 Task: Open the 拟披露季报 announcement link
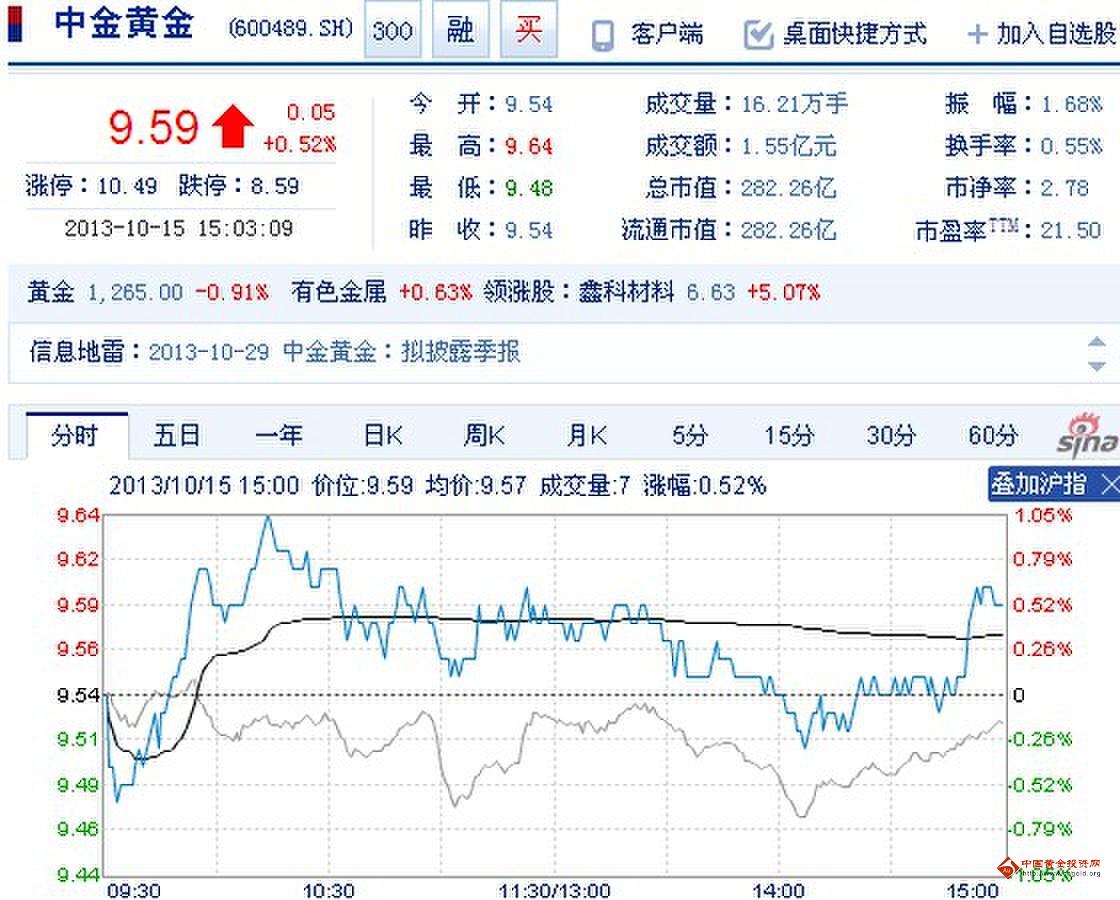point(461,351)
